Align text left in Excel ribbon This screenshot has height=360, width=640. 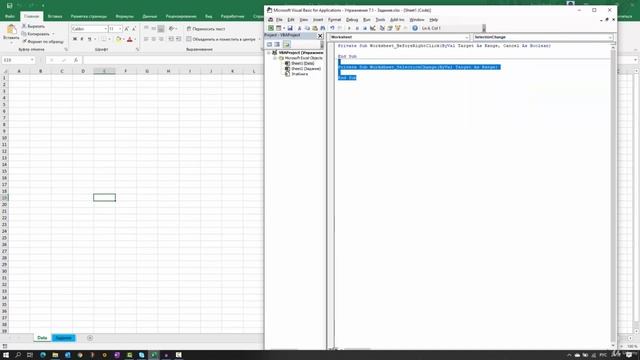146,39
